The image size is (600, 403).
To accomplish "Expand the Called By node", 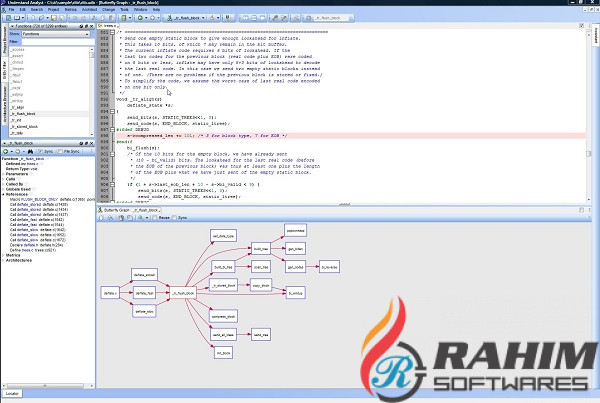I will click(4, 184).
